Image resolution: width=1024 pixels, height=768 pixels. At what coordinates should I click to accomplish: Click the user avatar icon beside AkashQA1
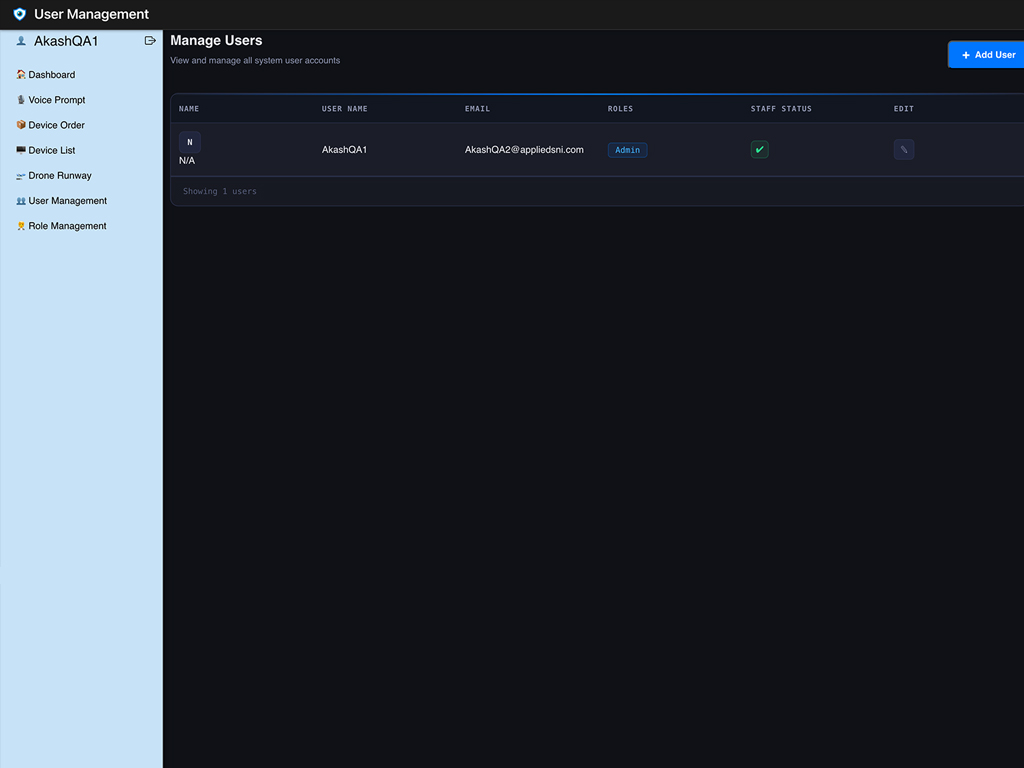tap(21, 40)
